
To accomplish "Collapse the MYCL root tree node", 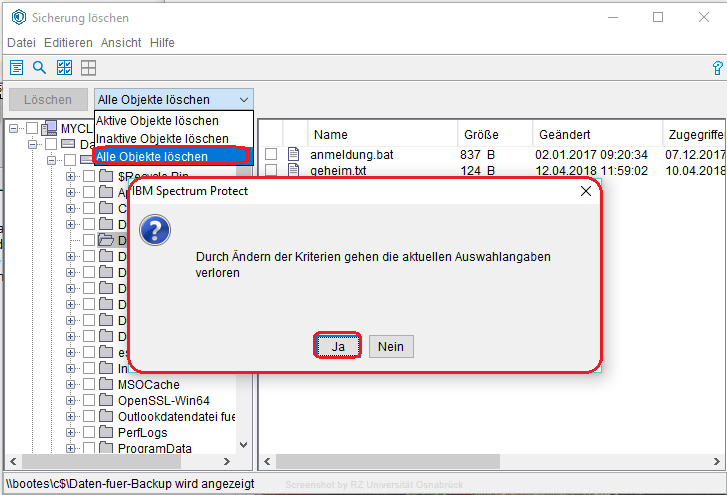I will (x=14, y=128).
